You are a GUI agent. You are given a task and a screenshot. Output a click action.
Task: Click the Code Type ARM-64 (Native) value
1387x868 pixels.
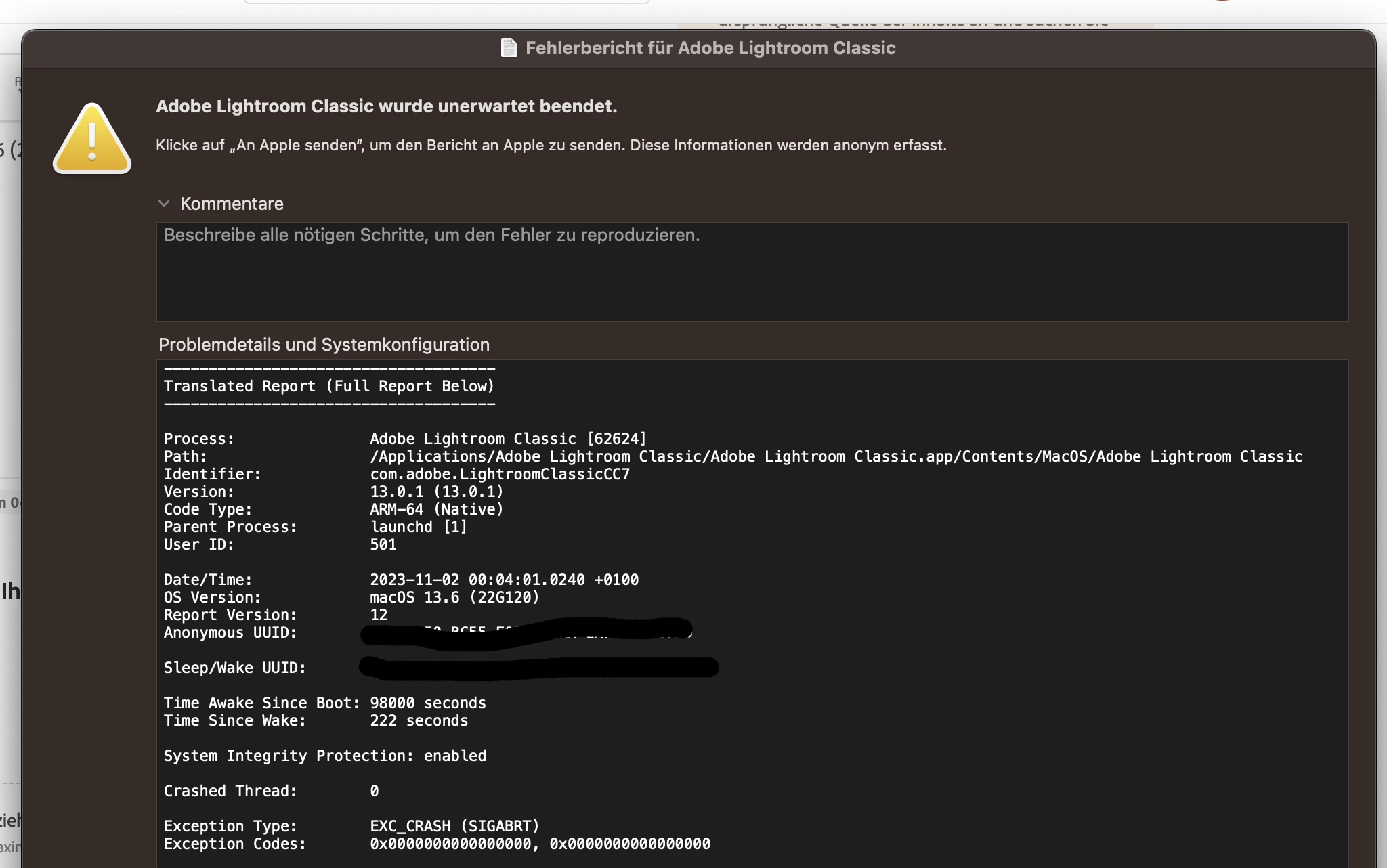point(436,509)
